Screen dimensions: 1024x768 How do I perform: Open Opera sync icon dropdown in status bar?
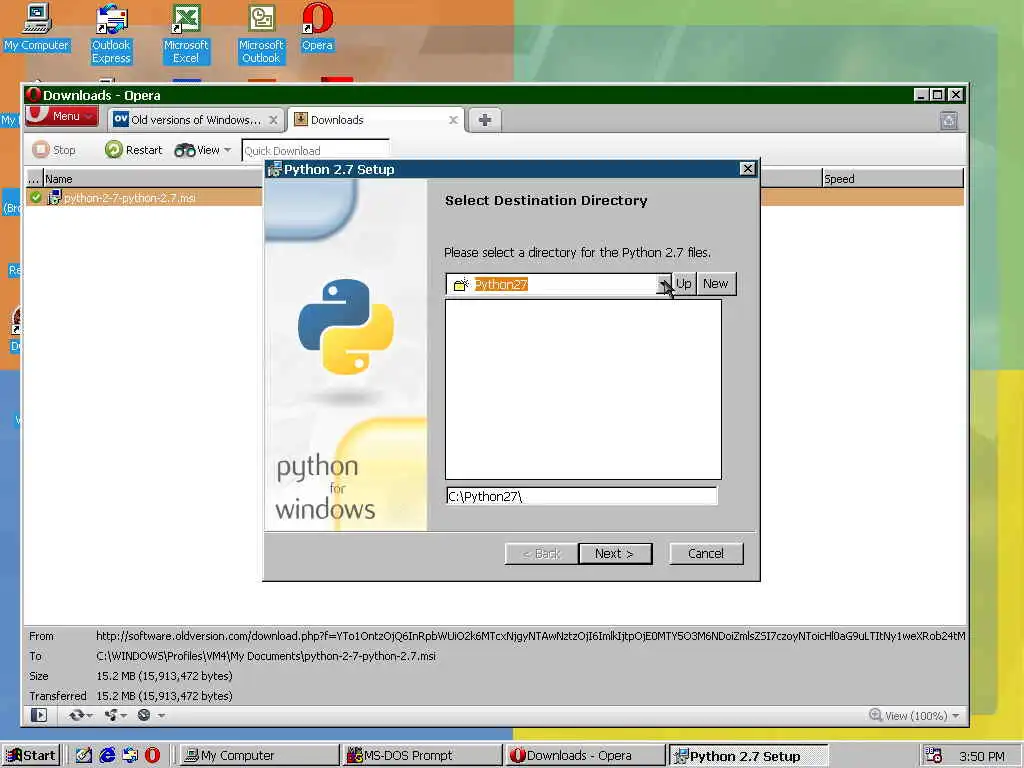point(81,715)
